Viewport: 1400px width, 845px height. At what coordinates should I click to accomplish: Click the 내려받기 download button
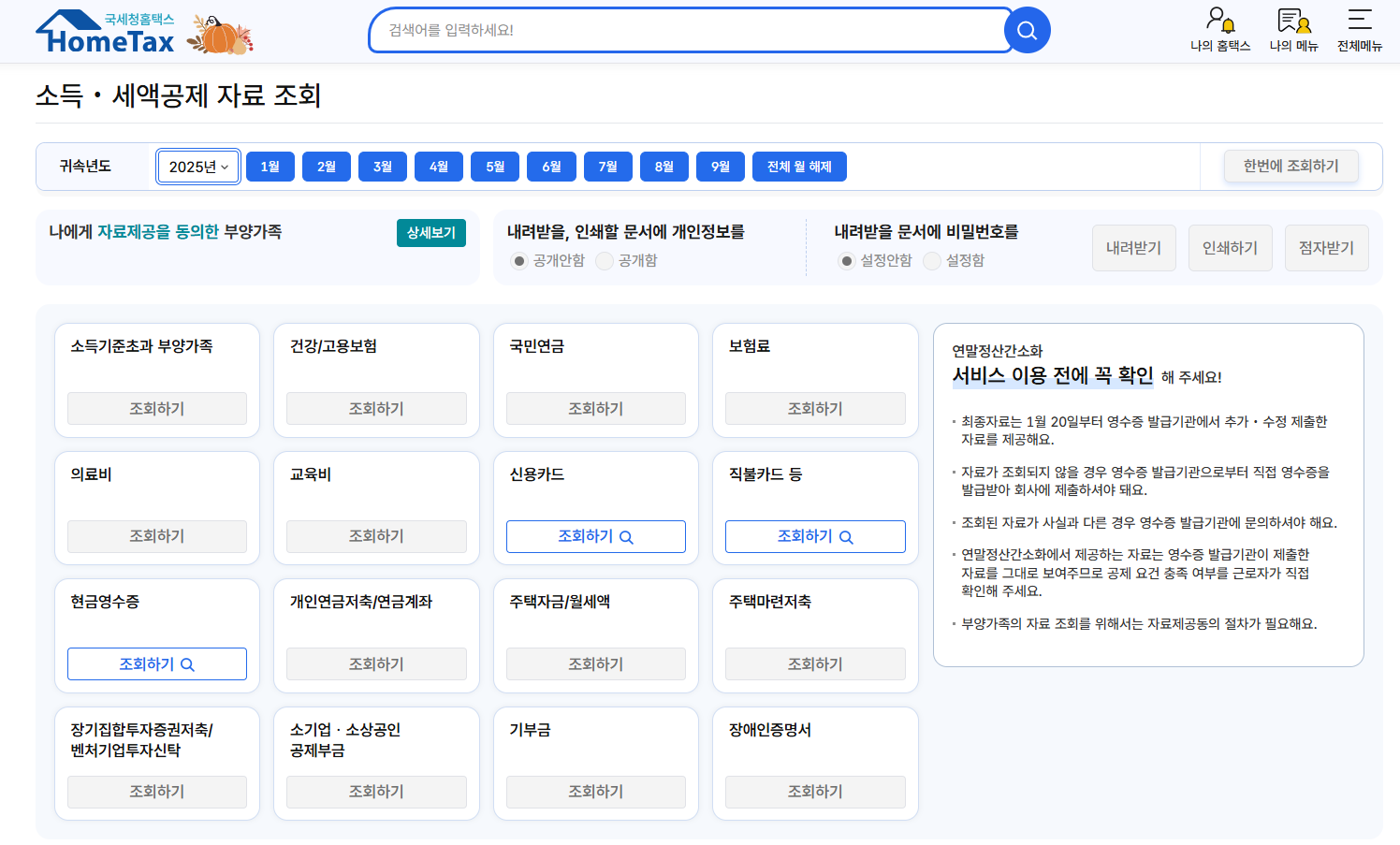[1133, 247]
